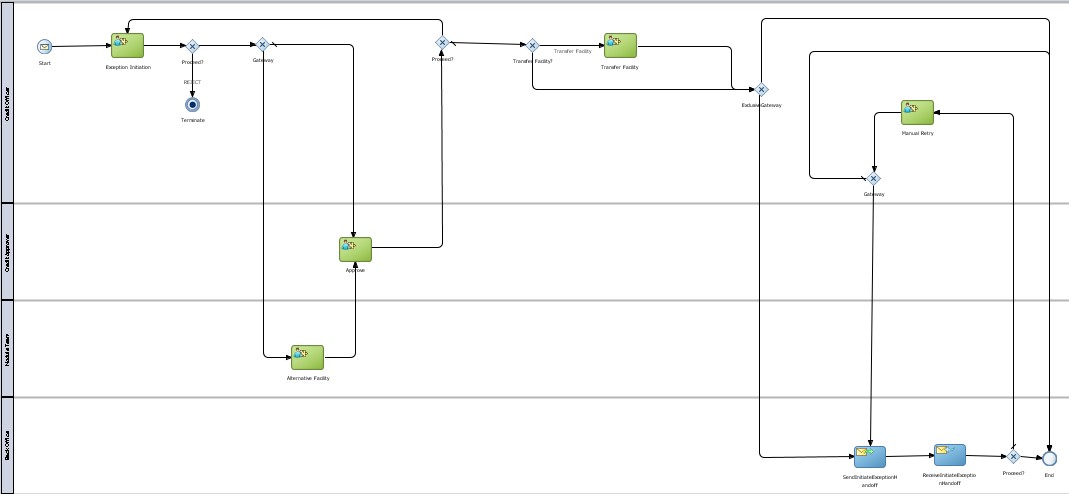Image resolution: width=1069 pixels, height=494 pixels.
Task: Select the Manual Retry task
Action: (918, 112)
